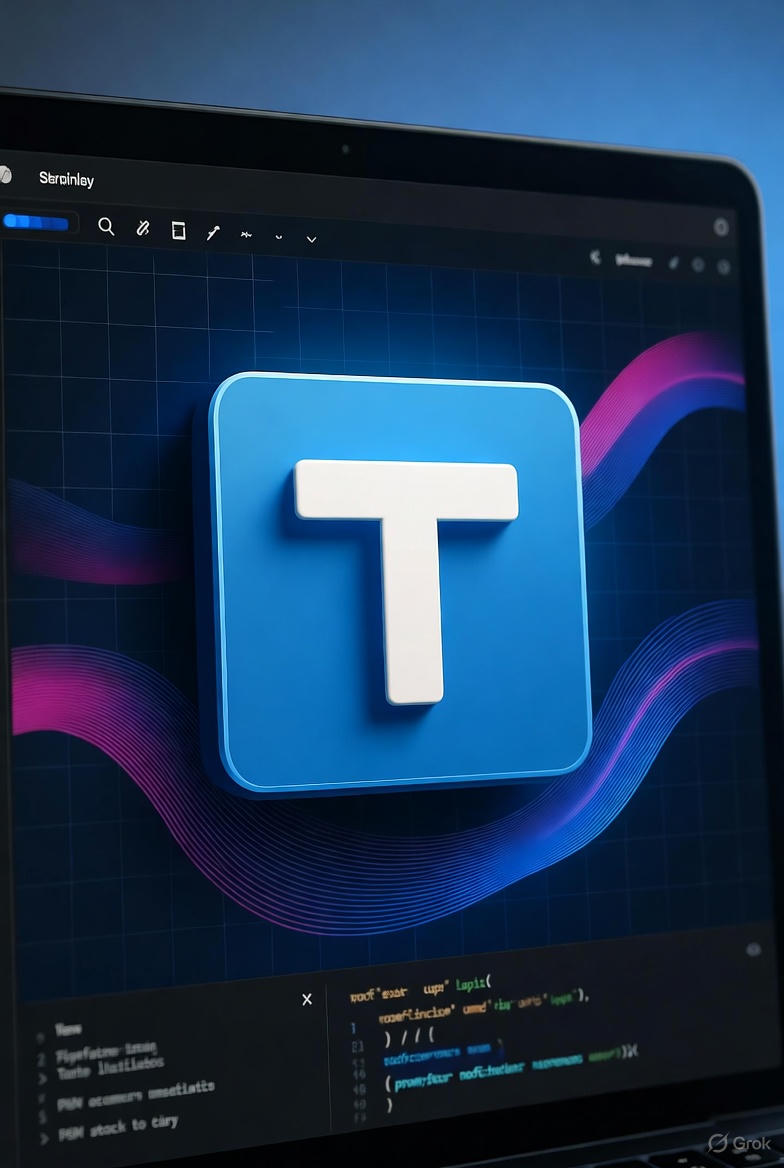The image size is (784, 1168).
Task: Toggle the blue switch in top-left toolbar
Action: 36,222
